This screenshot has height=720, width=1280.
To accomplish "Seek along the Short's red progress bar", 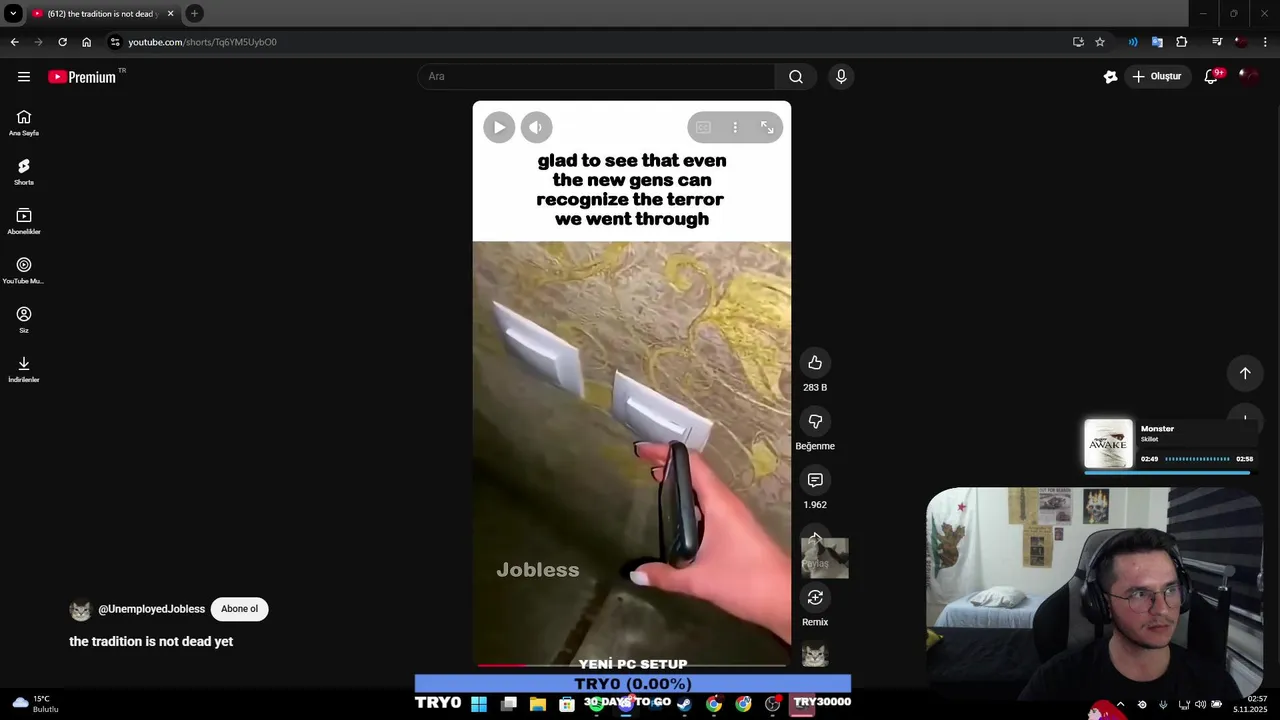I will pyautogui.click(x=632, y=665).
